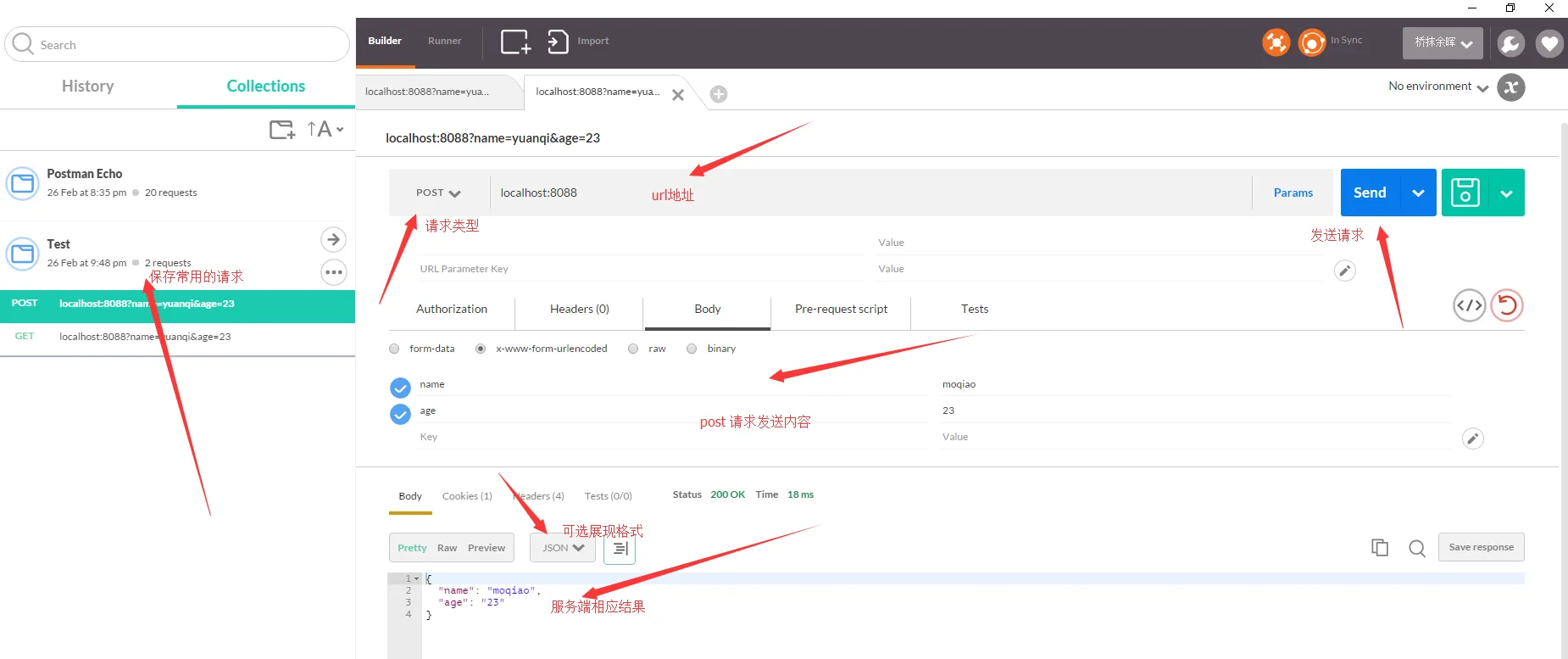Screen dimensions: 1568x659
Task: Save the request with the green disk icon
Action: tap(1465, 193)
